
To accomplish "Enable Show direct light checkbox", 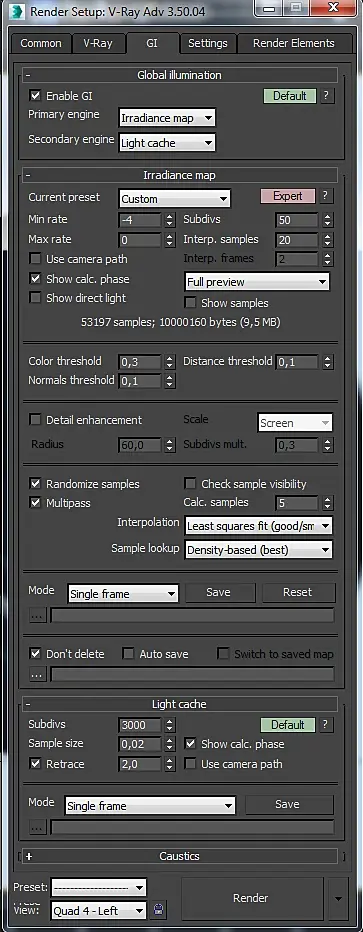I will tap(36, 298).
